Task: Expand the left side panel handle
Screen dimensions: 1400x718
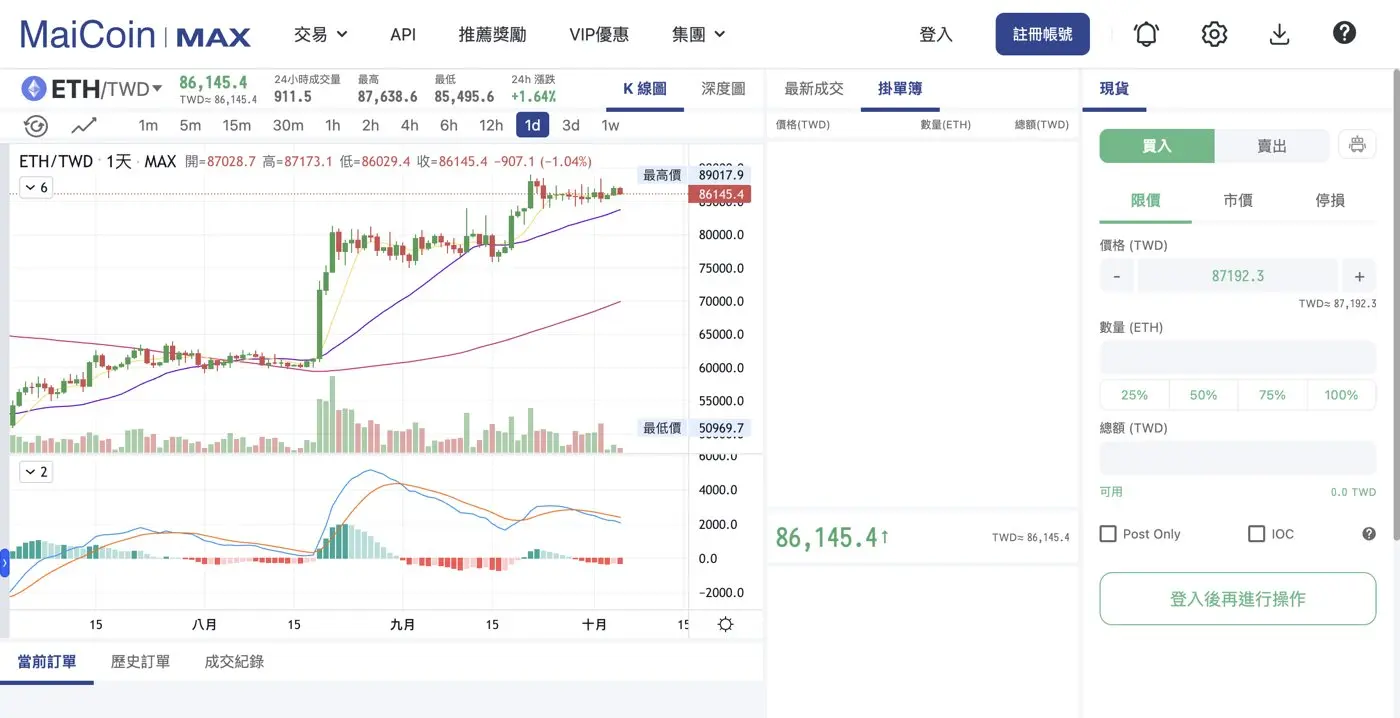Action: point(4,563)
